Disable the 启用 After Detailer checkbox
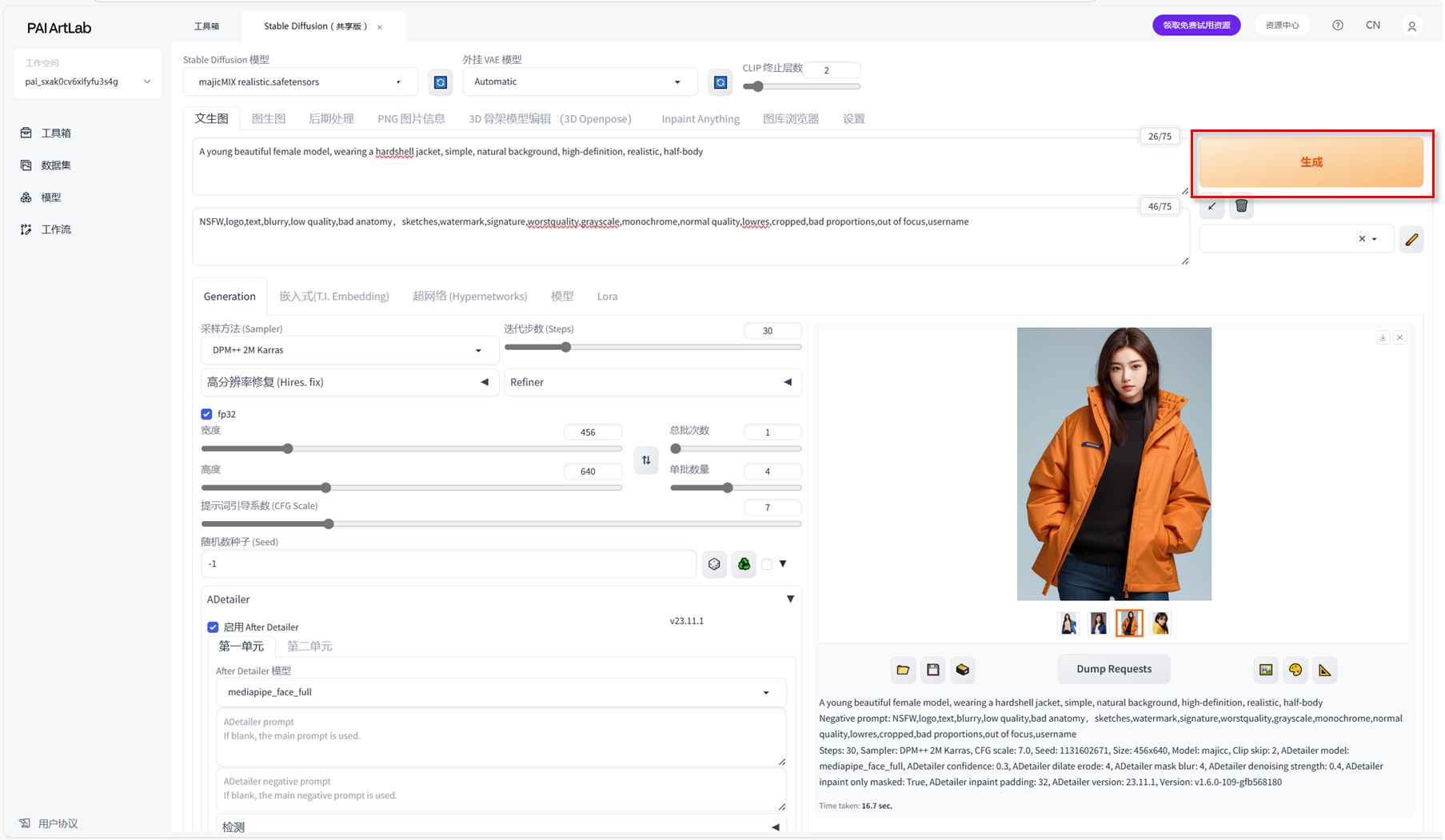The image size is (1445, 840). pos(213,627)
